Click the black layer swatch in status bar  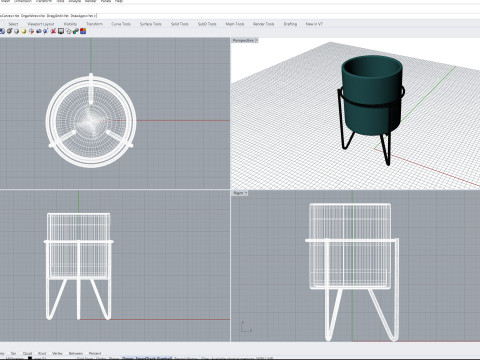coord(30,358)
